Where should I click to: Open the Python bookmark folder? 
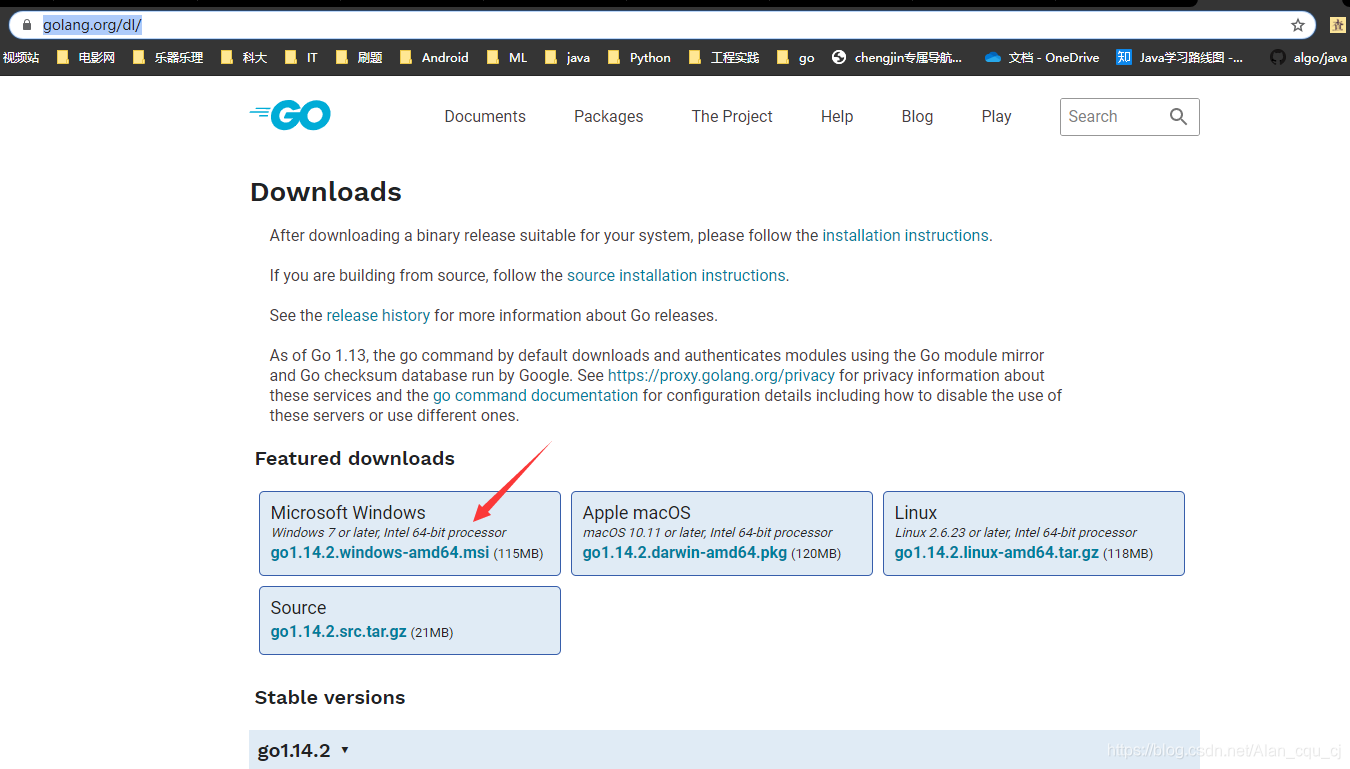639,58
